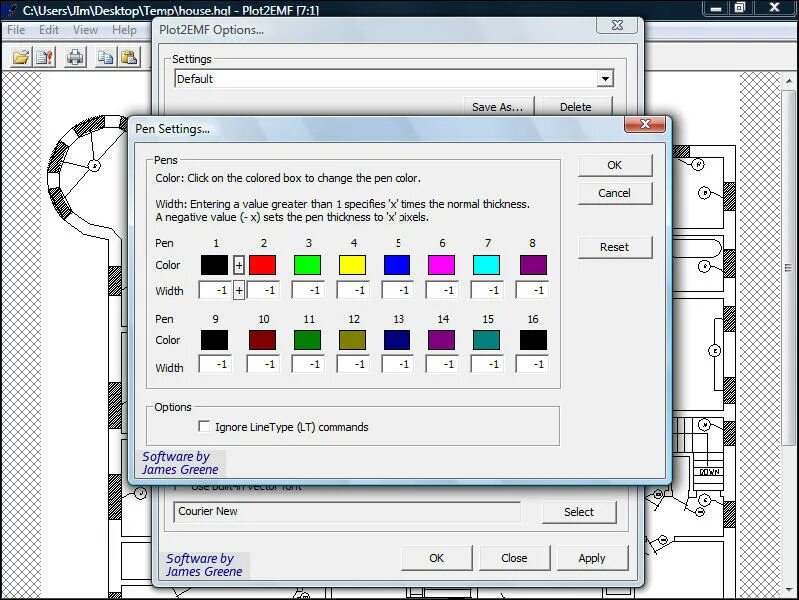Click Pen 11 width field

click(308, 364)
